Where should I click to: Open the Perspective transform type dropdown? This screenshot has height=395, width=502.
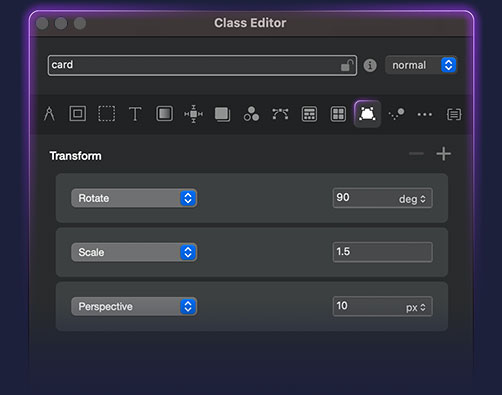click(x=134, y=306)
